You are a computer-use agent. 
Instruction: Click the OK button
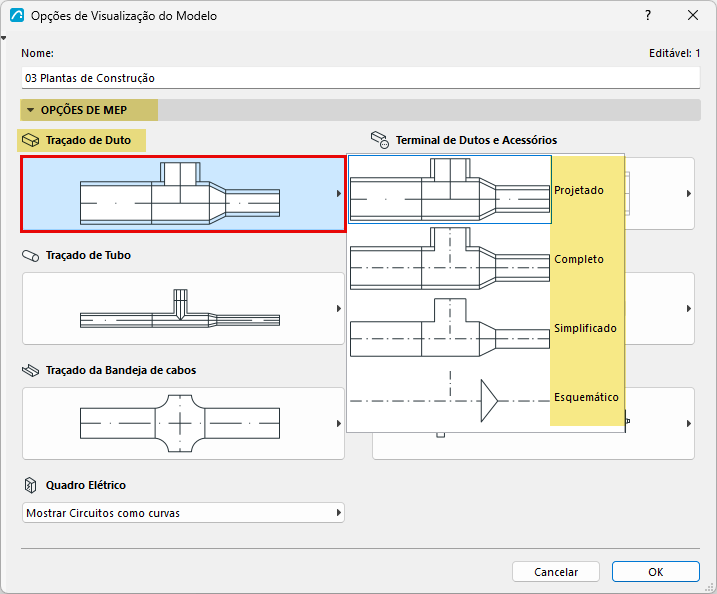[x=656, y=572]
